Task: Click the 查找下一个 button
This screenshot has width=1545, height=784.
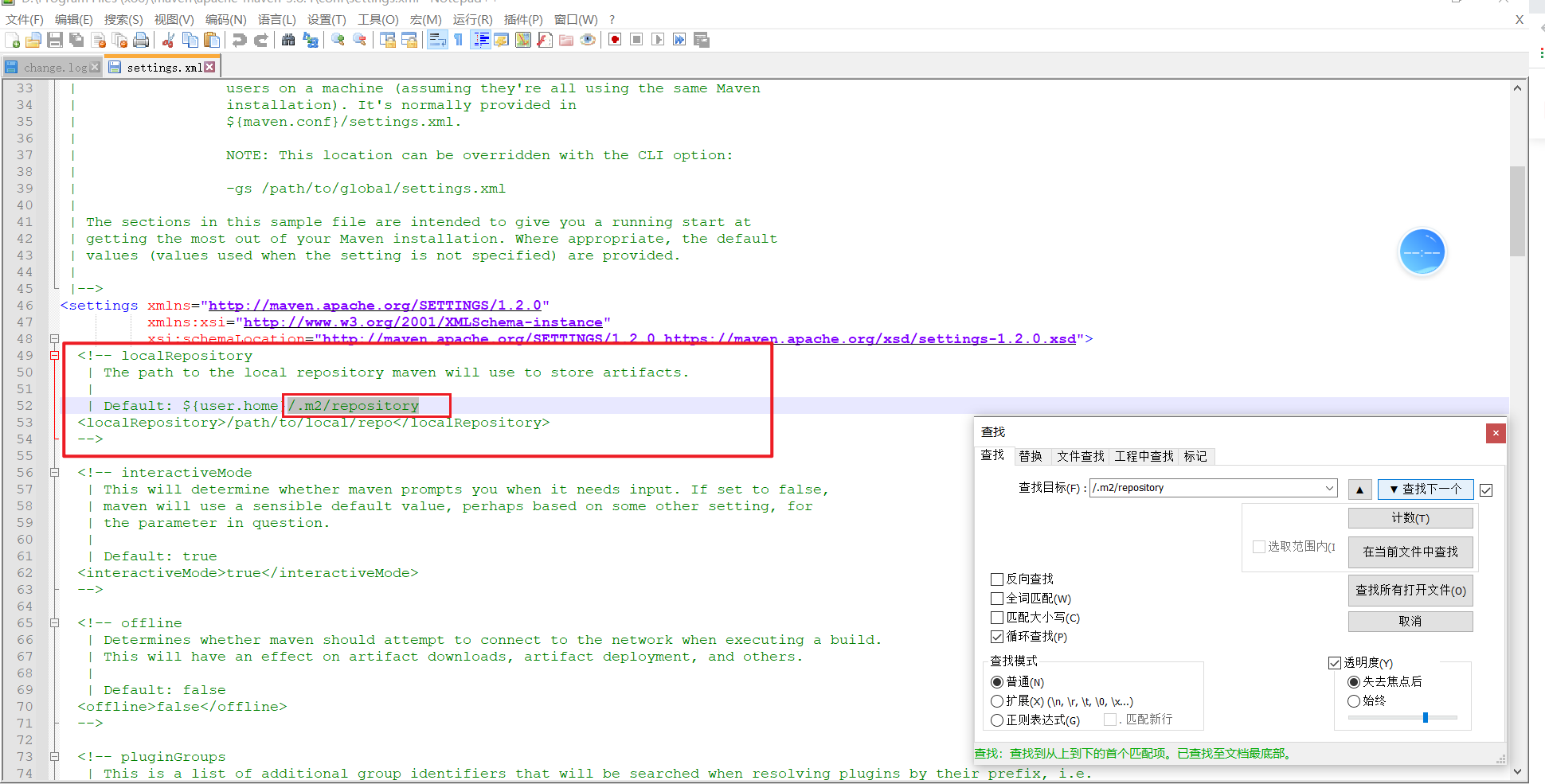Action: pos(1426,490)
